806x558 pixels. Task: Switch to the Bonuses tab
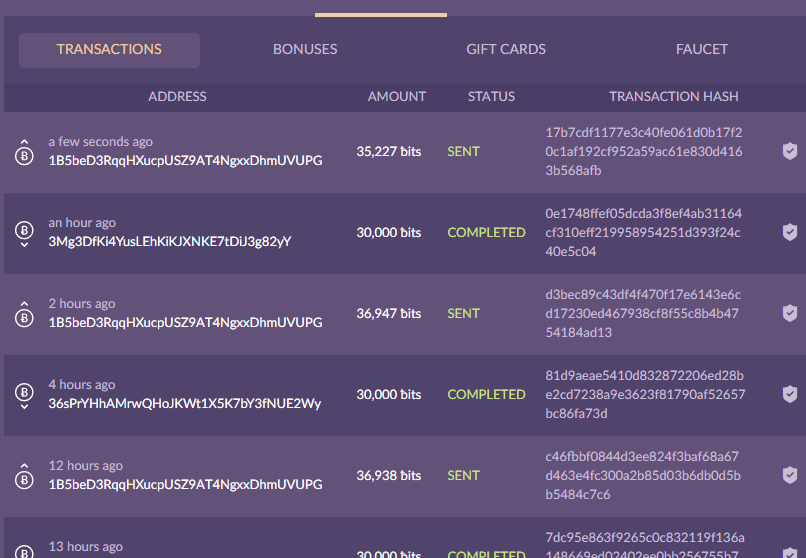[x=305, y=49]
